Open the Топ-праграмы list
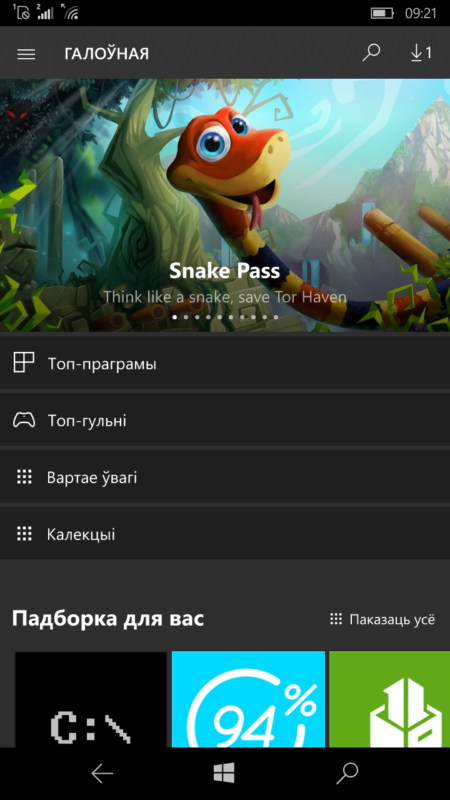 coord(225,364)
